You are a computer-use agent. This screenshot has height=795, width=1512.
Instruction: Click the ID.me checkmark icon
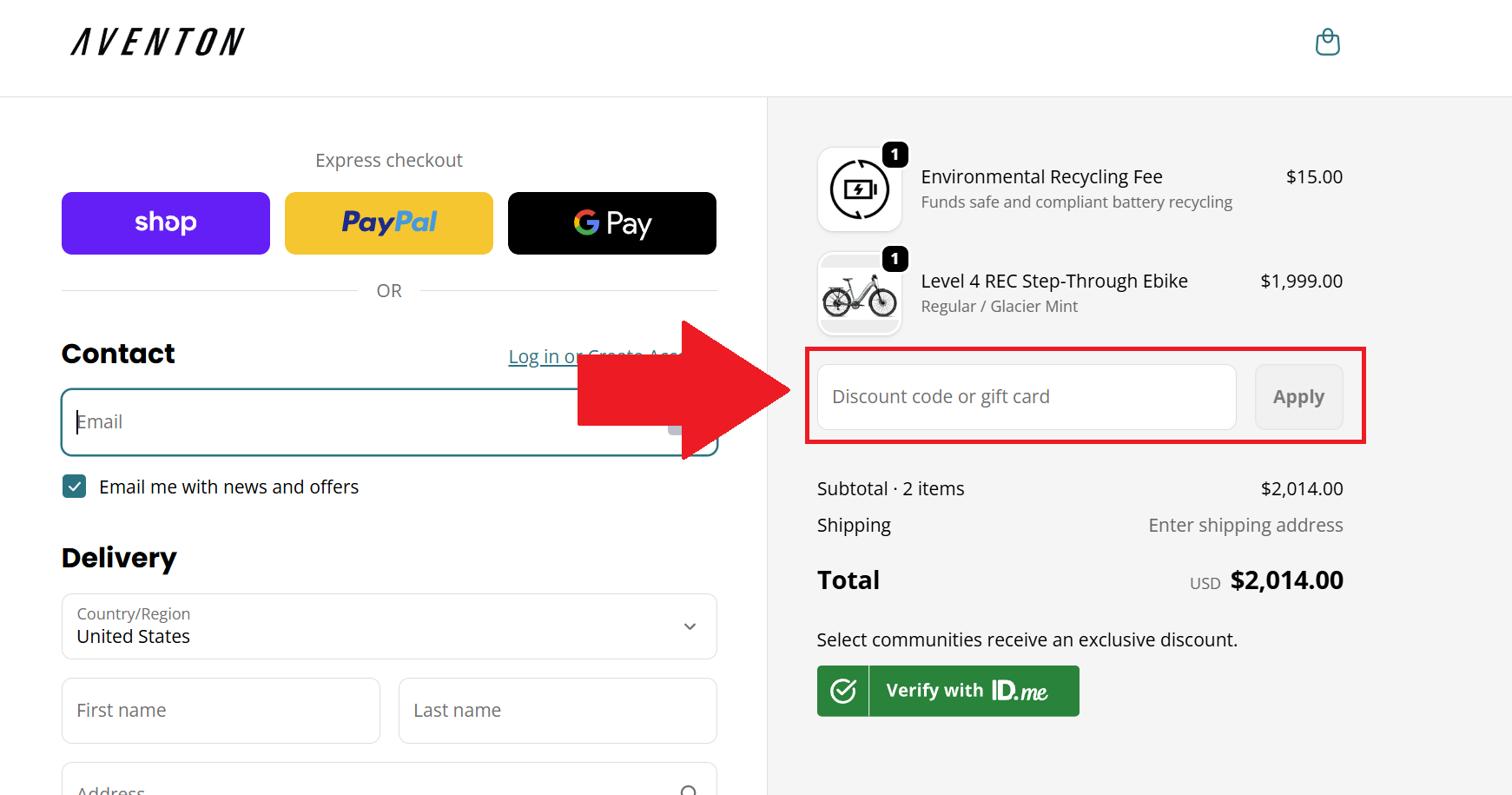(x=842, y=691)
